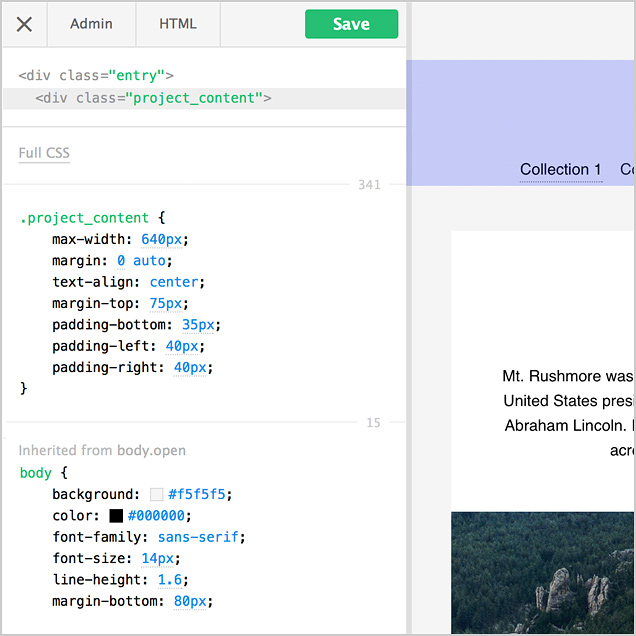Open the HTML tab
636x636 pixels.
pyautogui.click(x=178, y=24)
